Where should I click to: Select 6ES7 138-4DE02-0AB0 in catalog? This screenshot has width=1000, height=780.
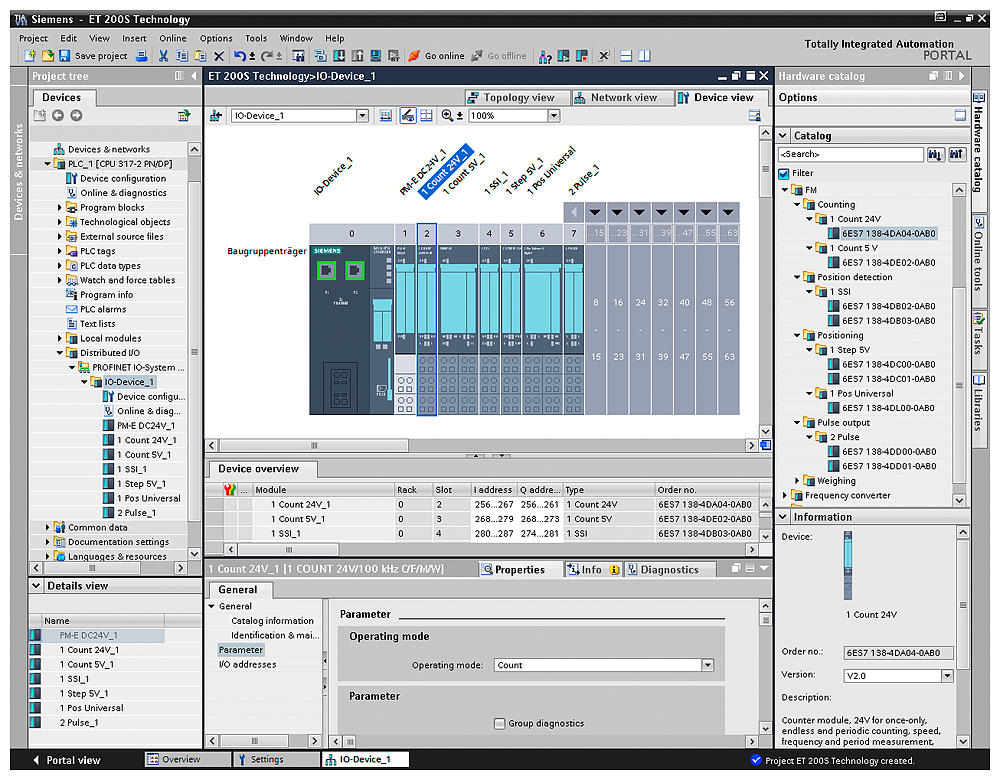tap(888, 262)
